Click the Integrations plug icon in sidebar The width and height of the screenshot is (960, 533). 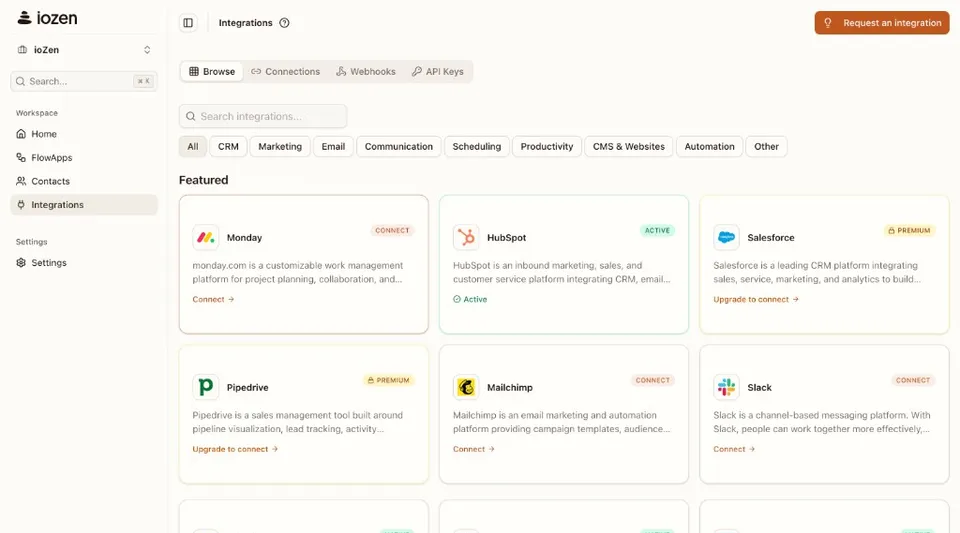tap(21, 204)
